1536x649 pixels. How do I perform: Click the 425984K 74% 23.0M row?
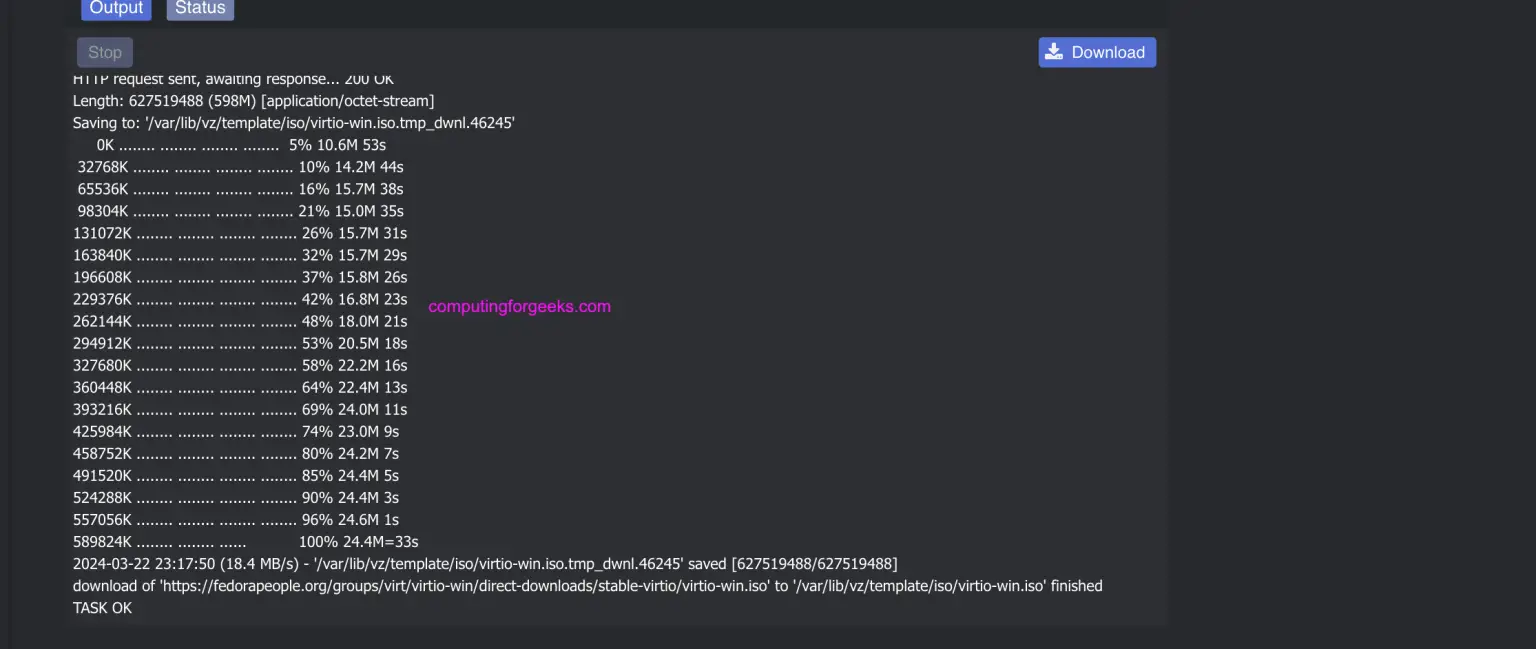[x=236, y=432]
